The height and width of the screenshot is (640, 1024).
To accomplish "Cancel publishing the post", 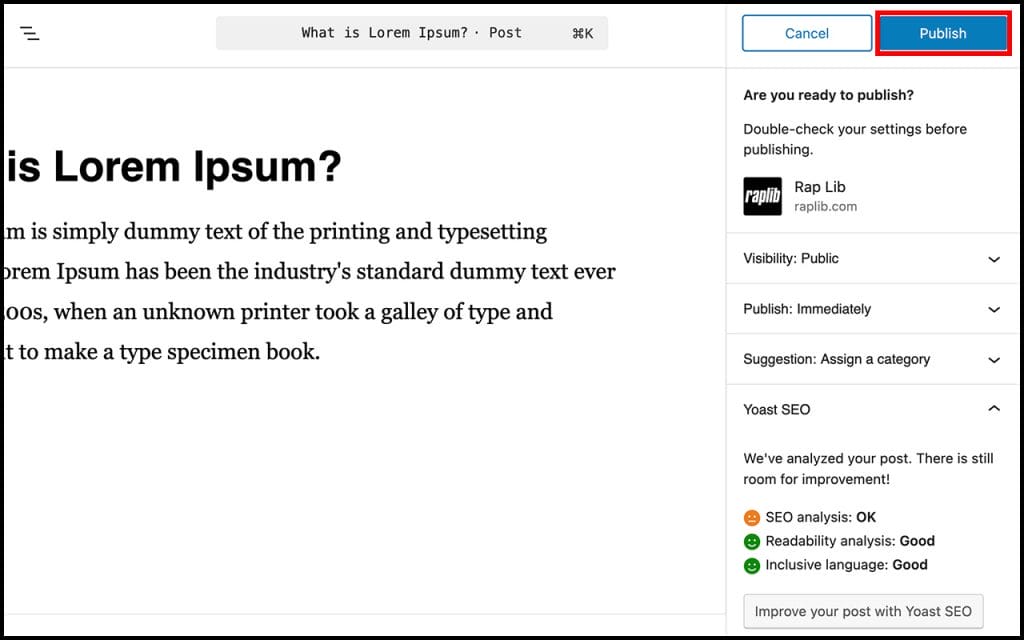I will click(x=806, y=33).
